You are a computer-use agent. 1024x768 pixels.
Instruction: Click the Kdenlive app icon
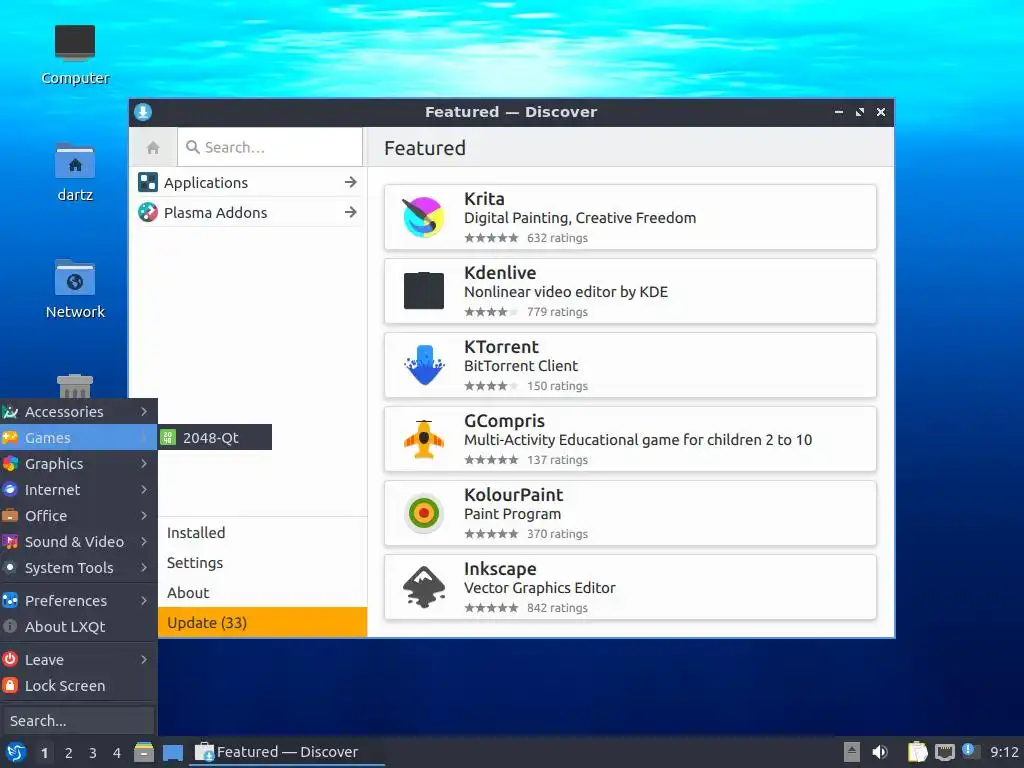coord(424,291)
